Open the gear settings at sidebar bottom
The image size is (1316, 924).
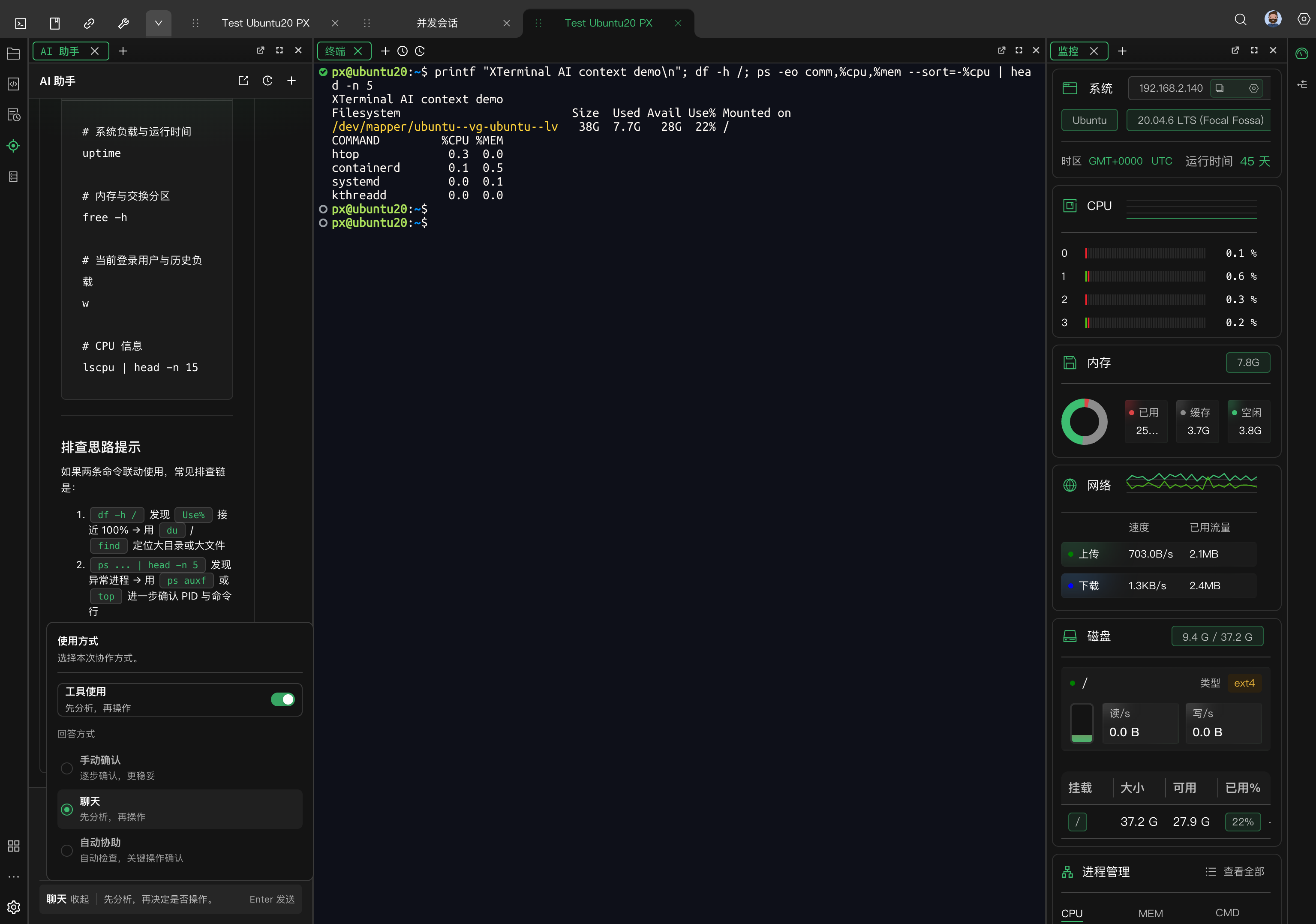coord(14,907)
